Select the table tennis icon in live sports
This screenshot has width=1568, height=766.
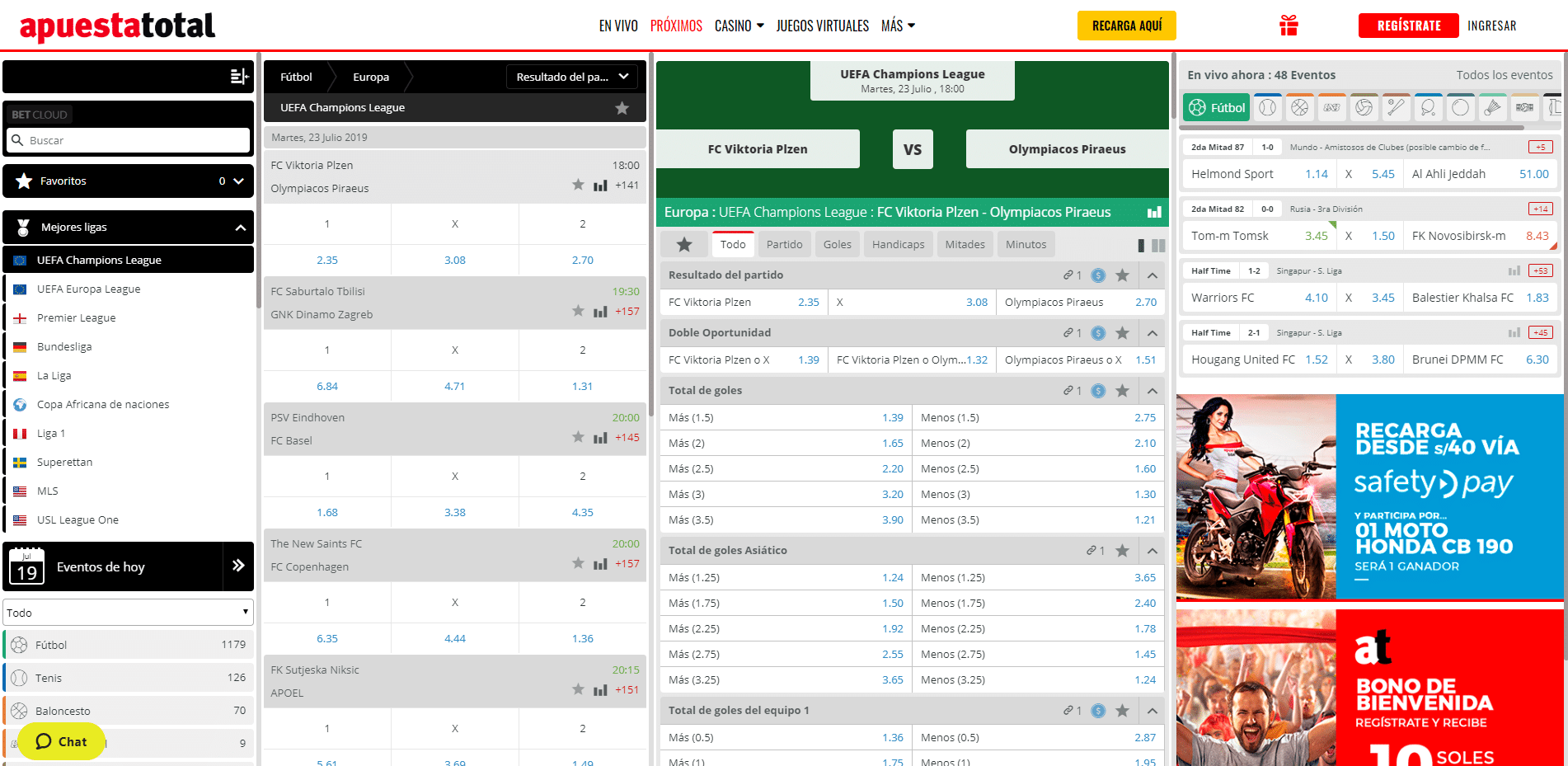pos(1428,108)
